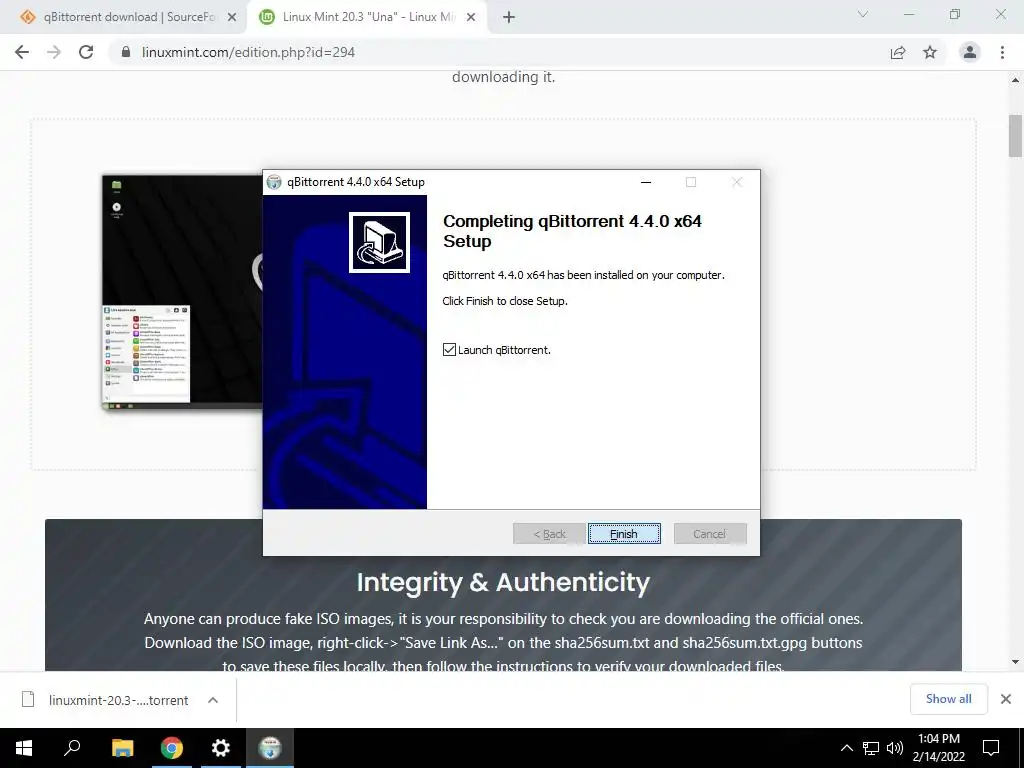The height and width of the screenshot is (768, 1024).
Task: Click Show all downloads
Action: (948, 699)
